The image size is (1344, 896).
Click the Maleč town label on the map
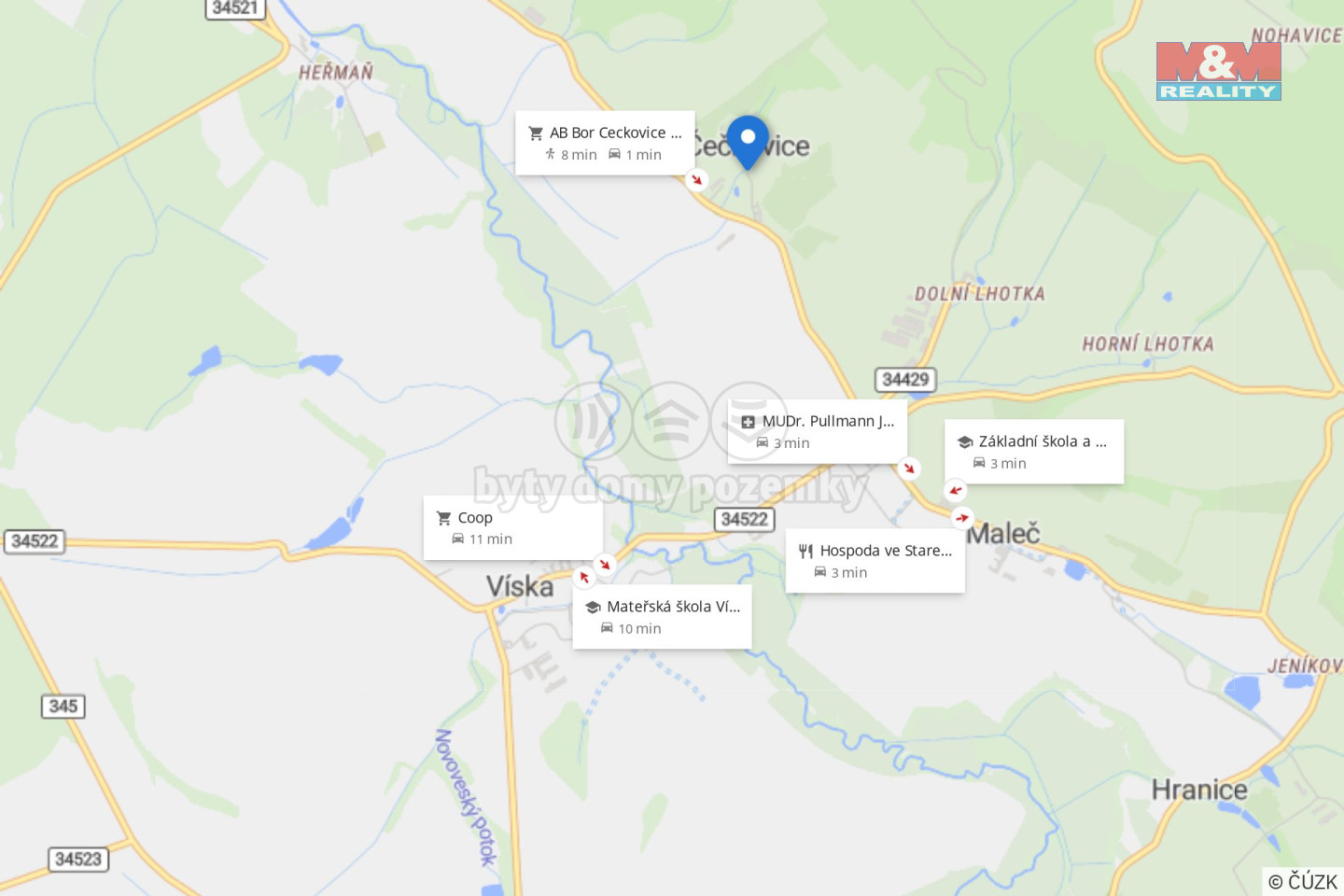coord(1003,534)
